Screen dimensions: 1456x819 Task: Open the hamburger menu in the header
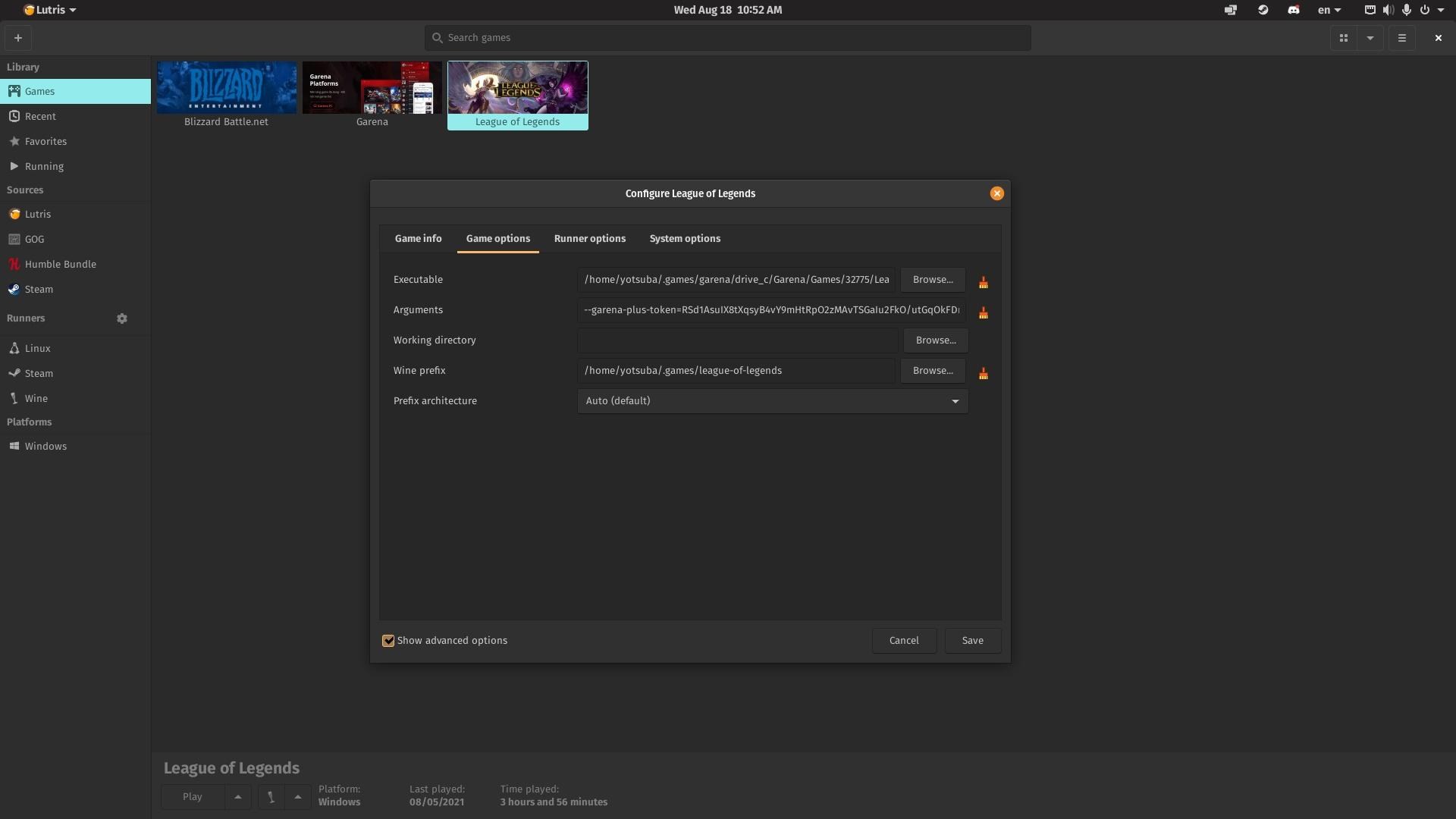point(1401,38)
